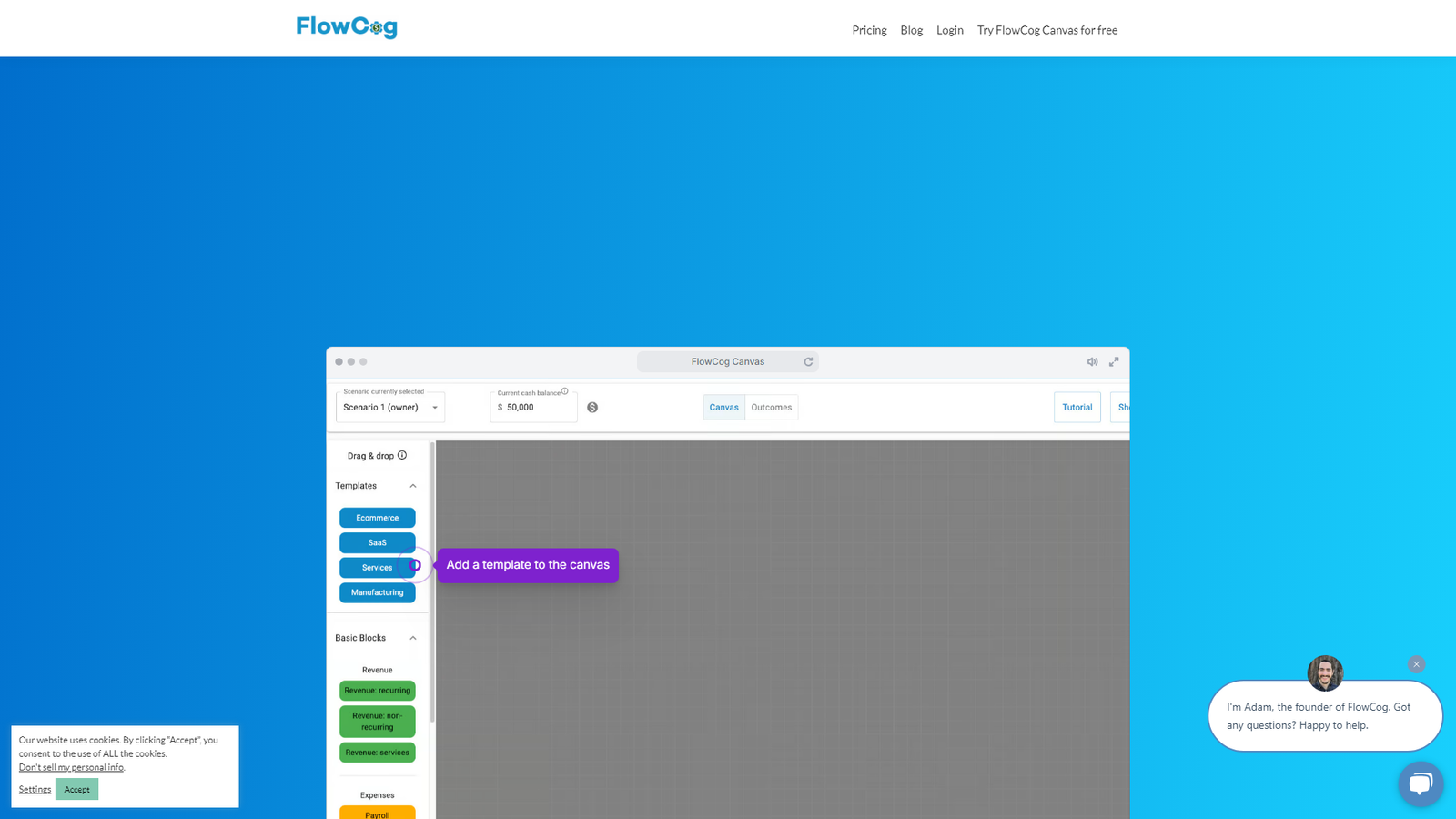Click Adam's chat greeting message
This screenshot has height=819, width=1456.
[x=1325, y=716]
